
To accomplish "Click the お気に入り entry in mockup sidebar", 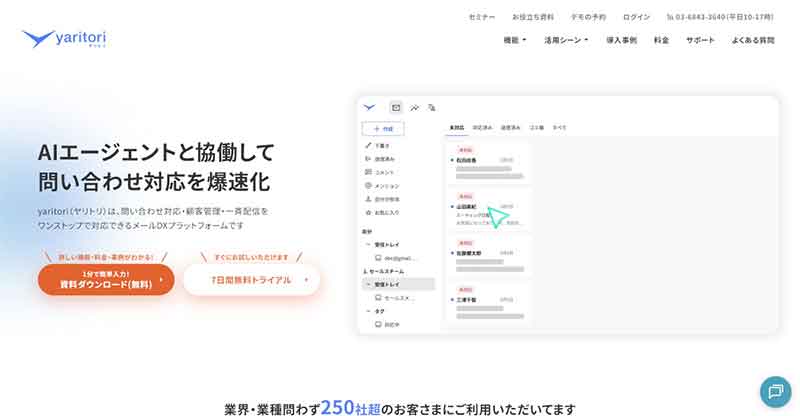I will point(387,212).
